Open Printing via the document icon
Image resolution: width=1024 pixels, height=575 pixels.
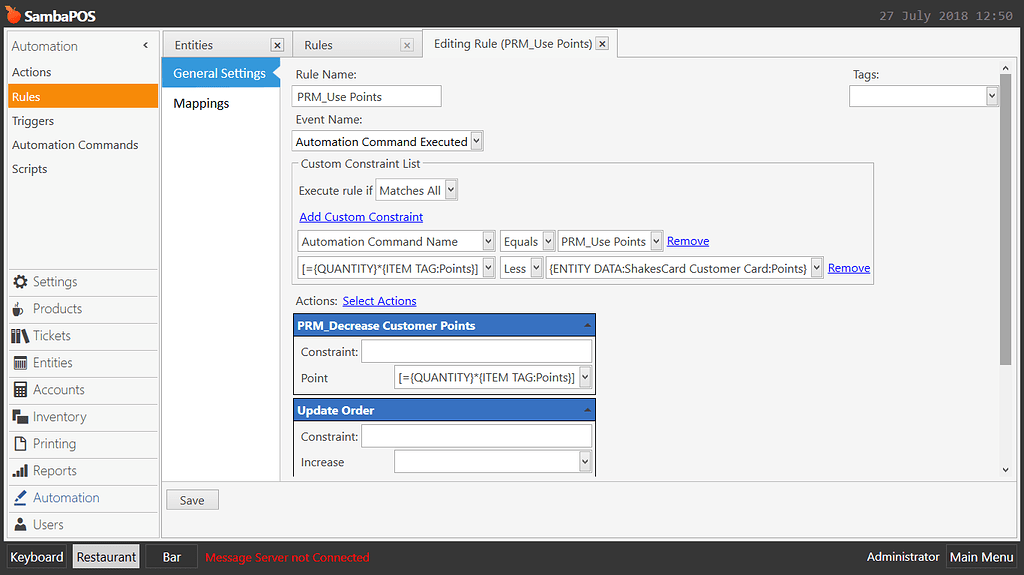20,444
